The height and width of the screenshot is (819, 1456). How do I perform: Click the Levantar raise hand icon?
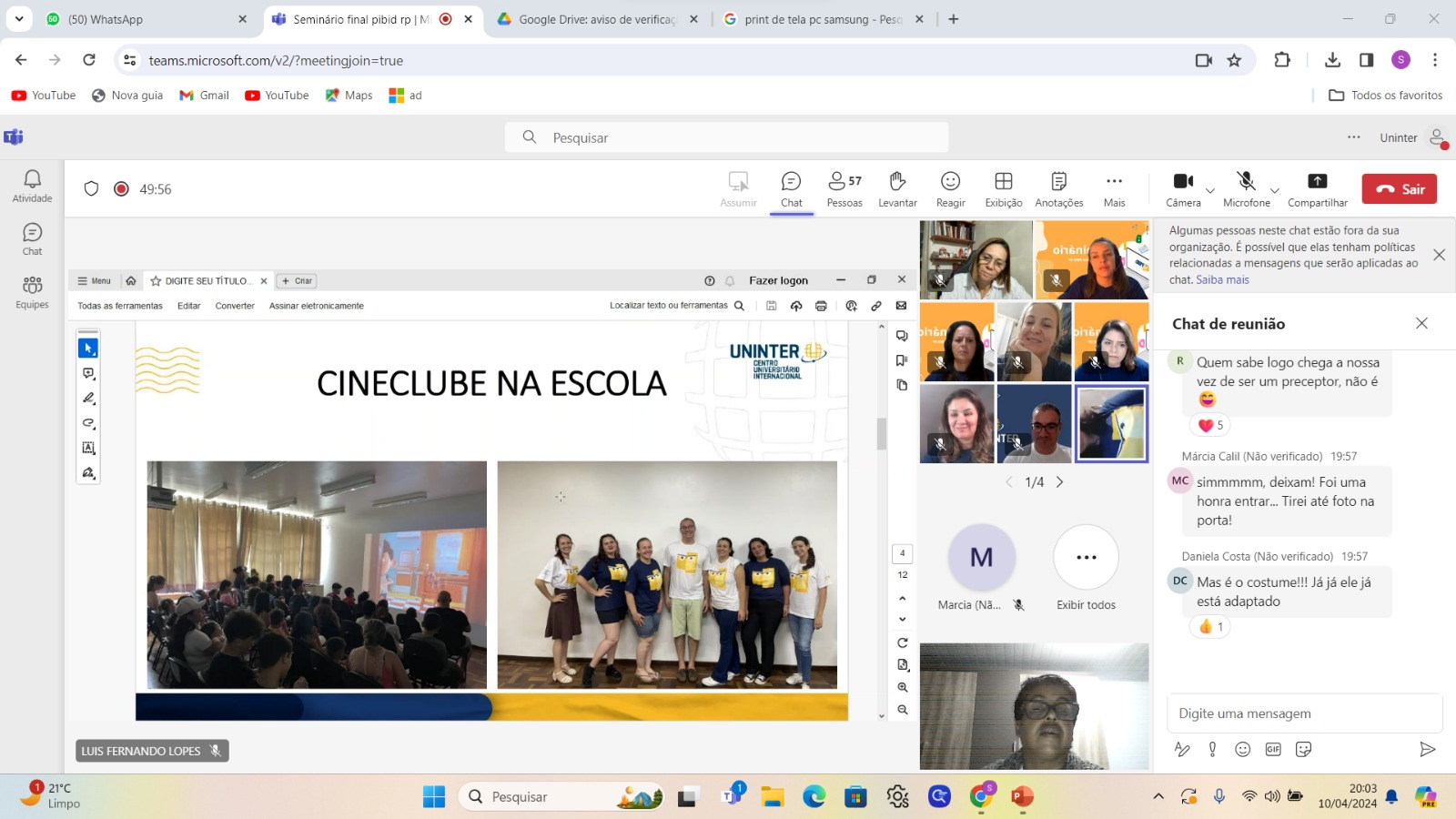pyautogui.click(x=897, y=189)
